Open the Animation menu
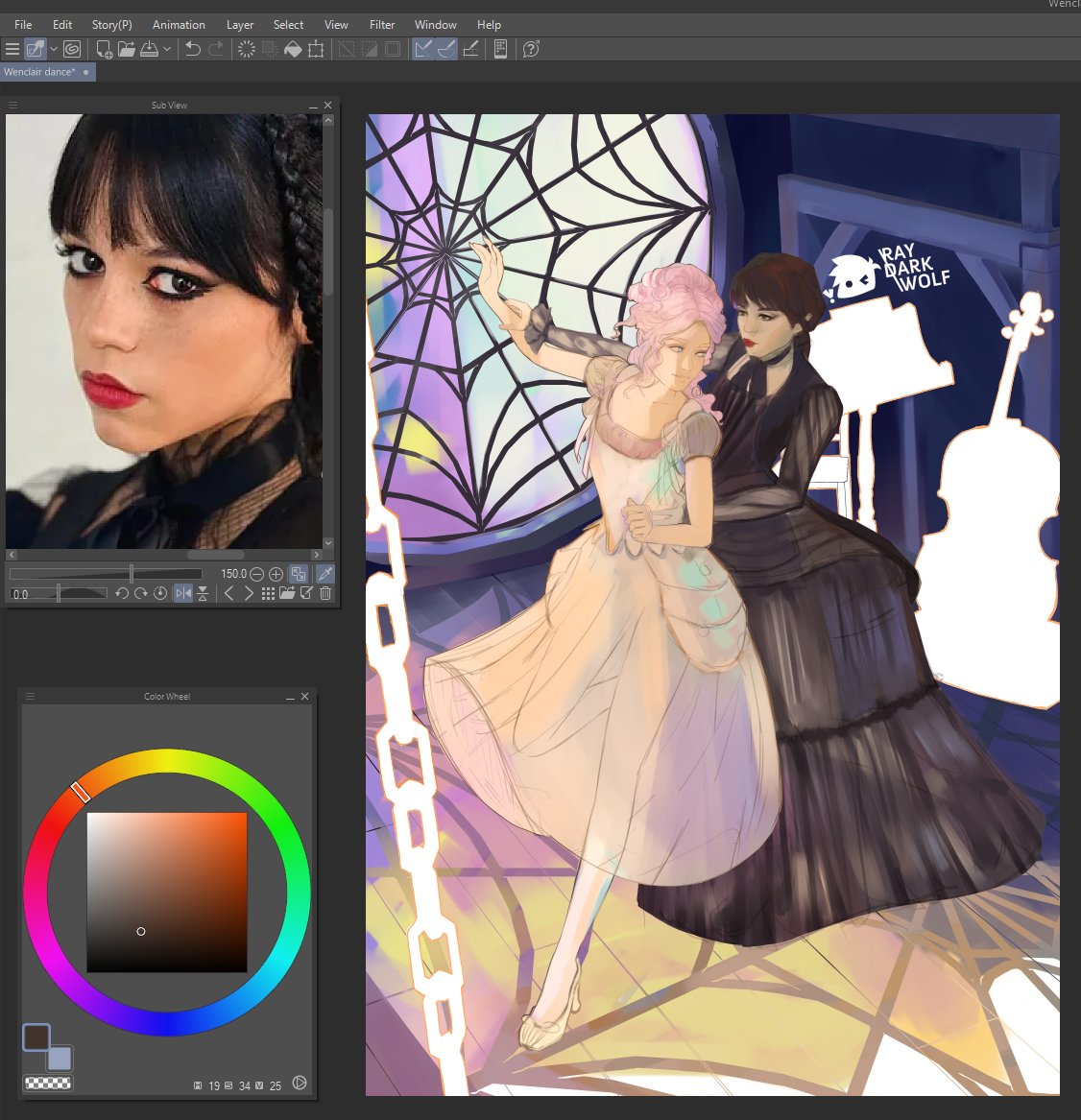Image resolution: width=1081 pixels, height=1120 pixels. pyautogui.click(x=179, y=24)
